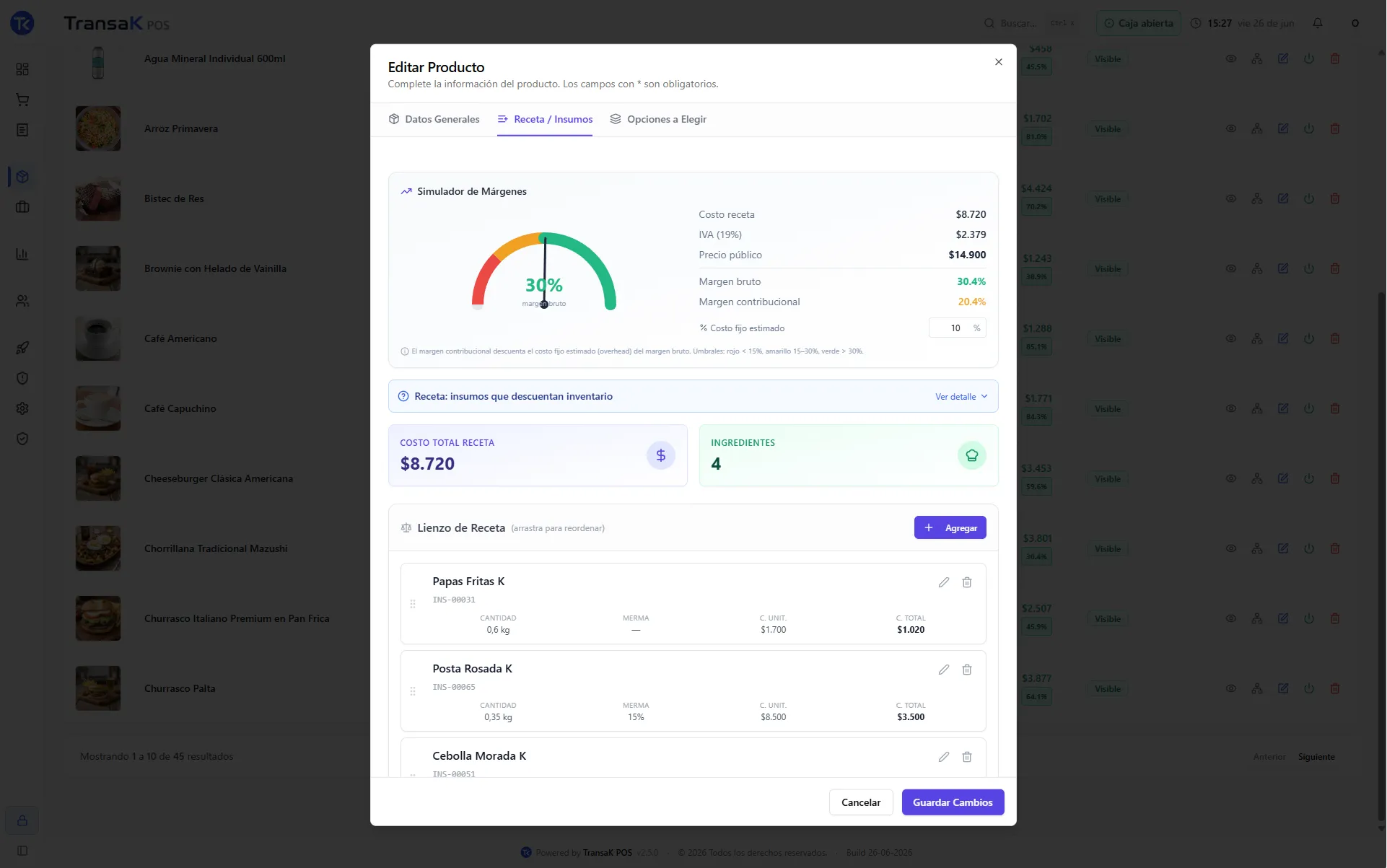Open the user avatar menu
1387x868 pixels.
1355,23
